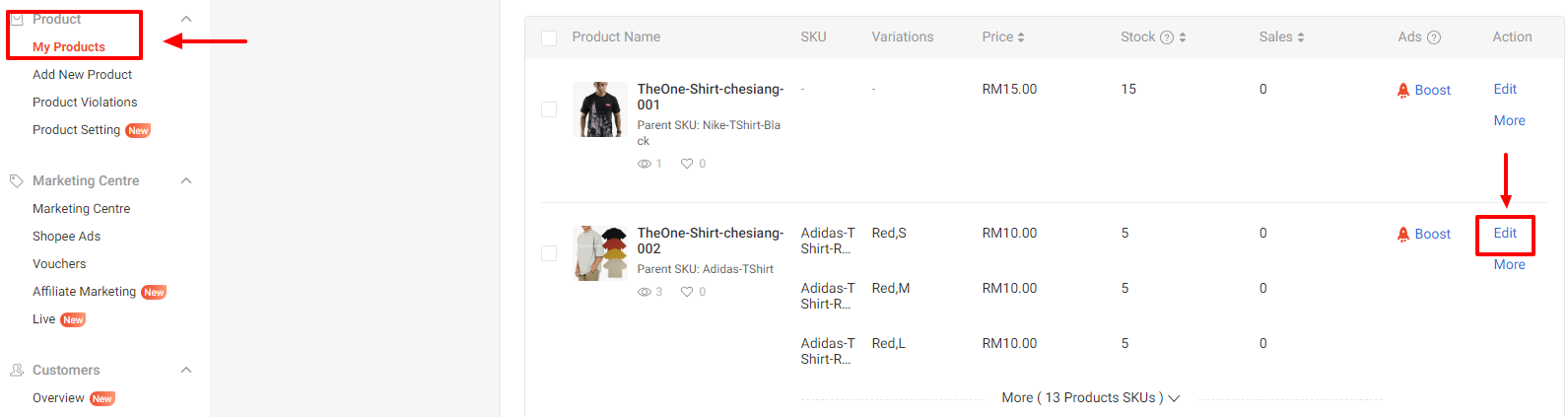Expand More (13 Products SKUs) list
The width and height of the screenshot is (1568, 417).
coord(1090,398)
